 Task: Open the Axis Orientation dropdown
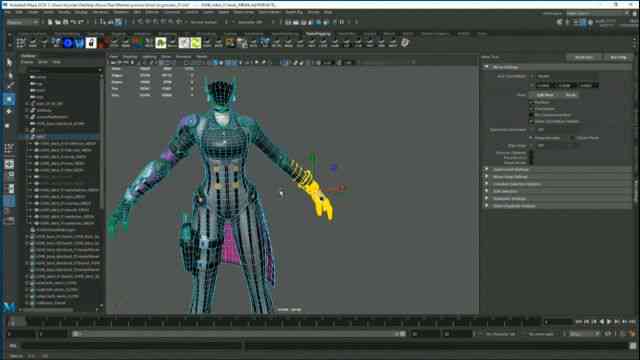[x=567, y=76]
